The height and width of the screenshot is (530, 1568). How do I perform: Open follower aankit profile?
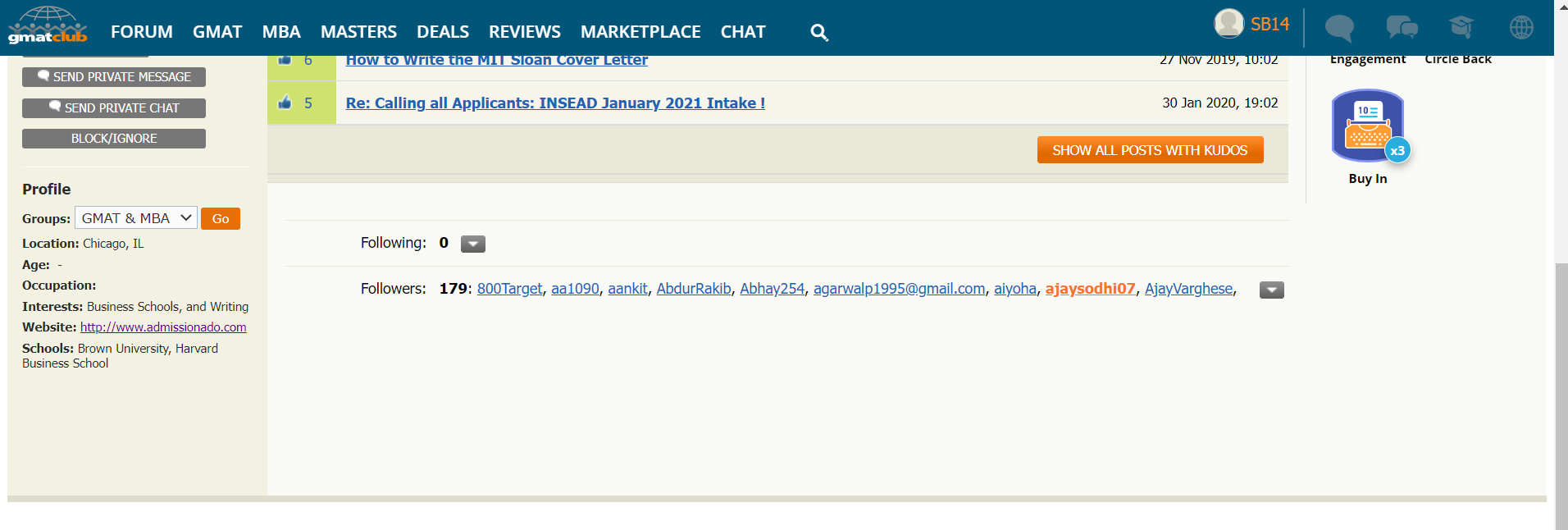pos(627,289)
